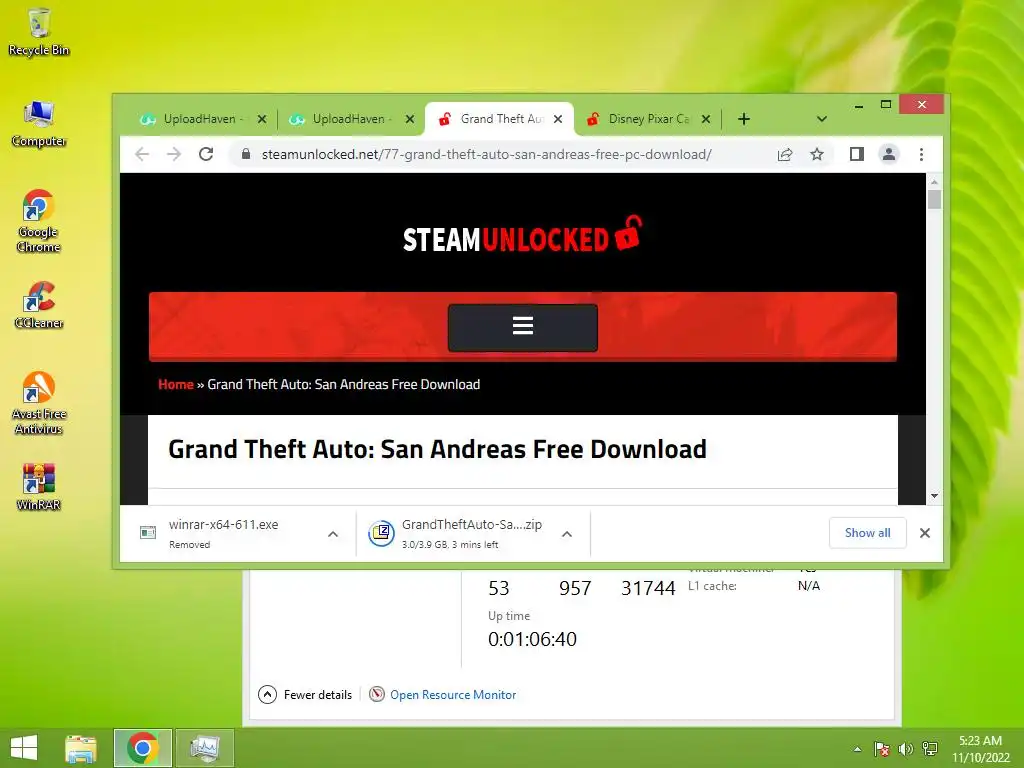The image size is (1024, 768).
Task: Reload the SteamUnlocked page
Action: [x=206, y=154]
